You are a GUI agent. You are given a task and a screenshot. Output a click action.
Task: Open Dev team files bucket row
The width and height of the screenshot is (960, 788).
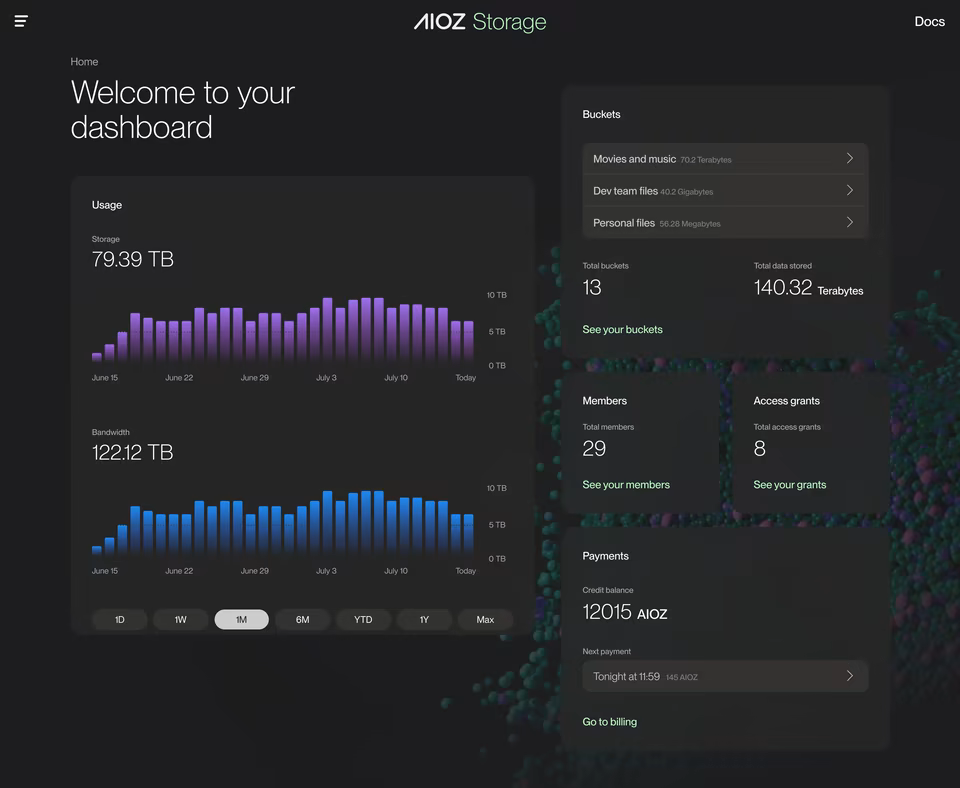[x=725, y=190]
